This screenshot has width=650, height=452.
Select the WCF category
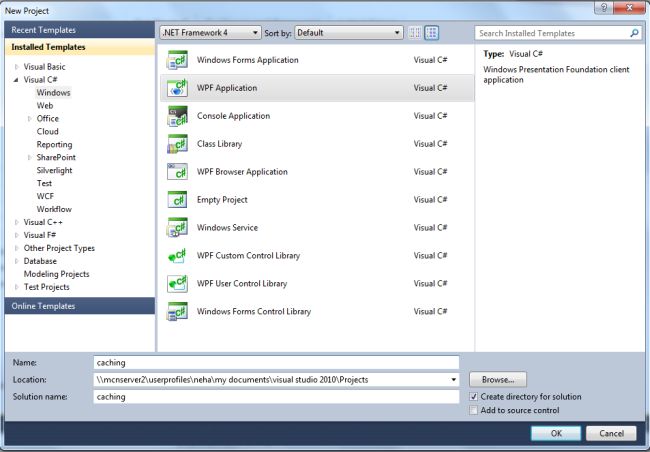click(x=45, y=196)
